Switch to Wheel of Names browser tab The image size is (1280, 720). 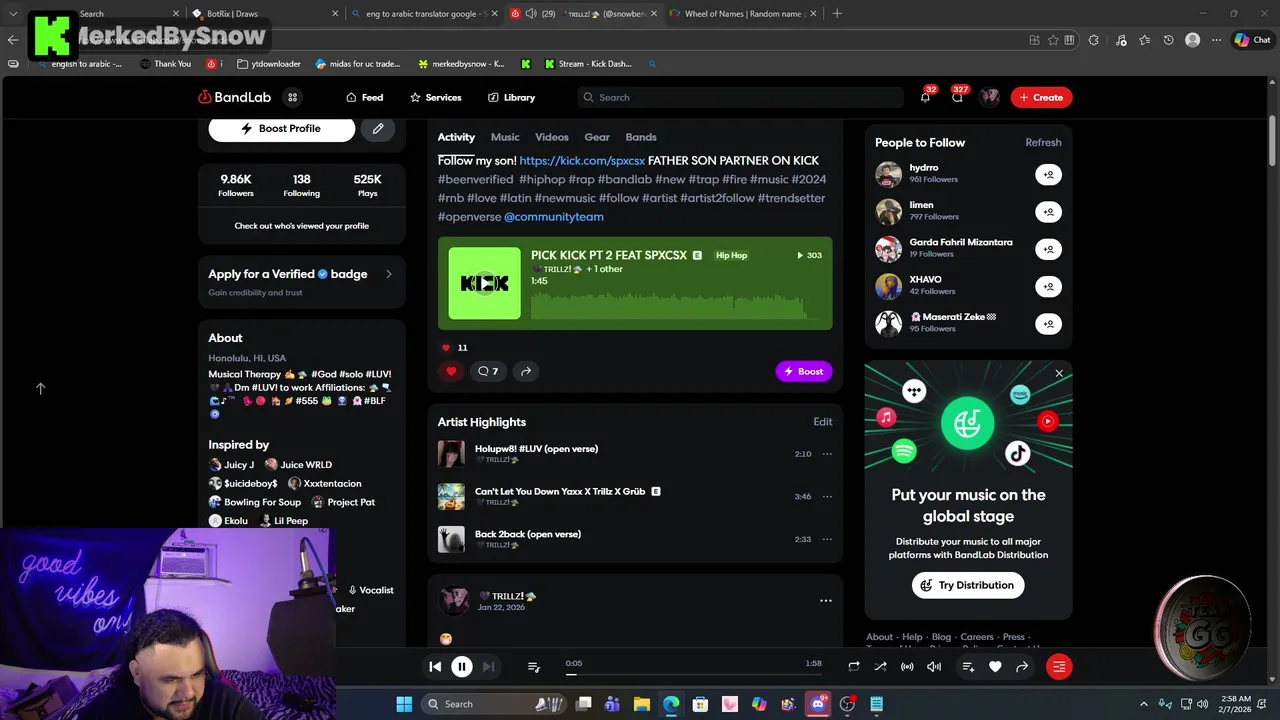point(741,14)
